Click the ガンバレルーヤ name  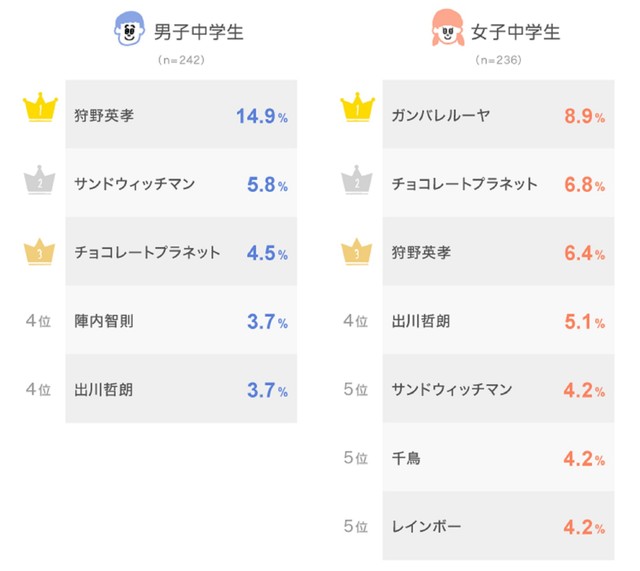click(441, 116)
